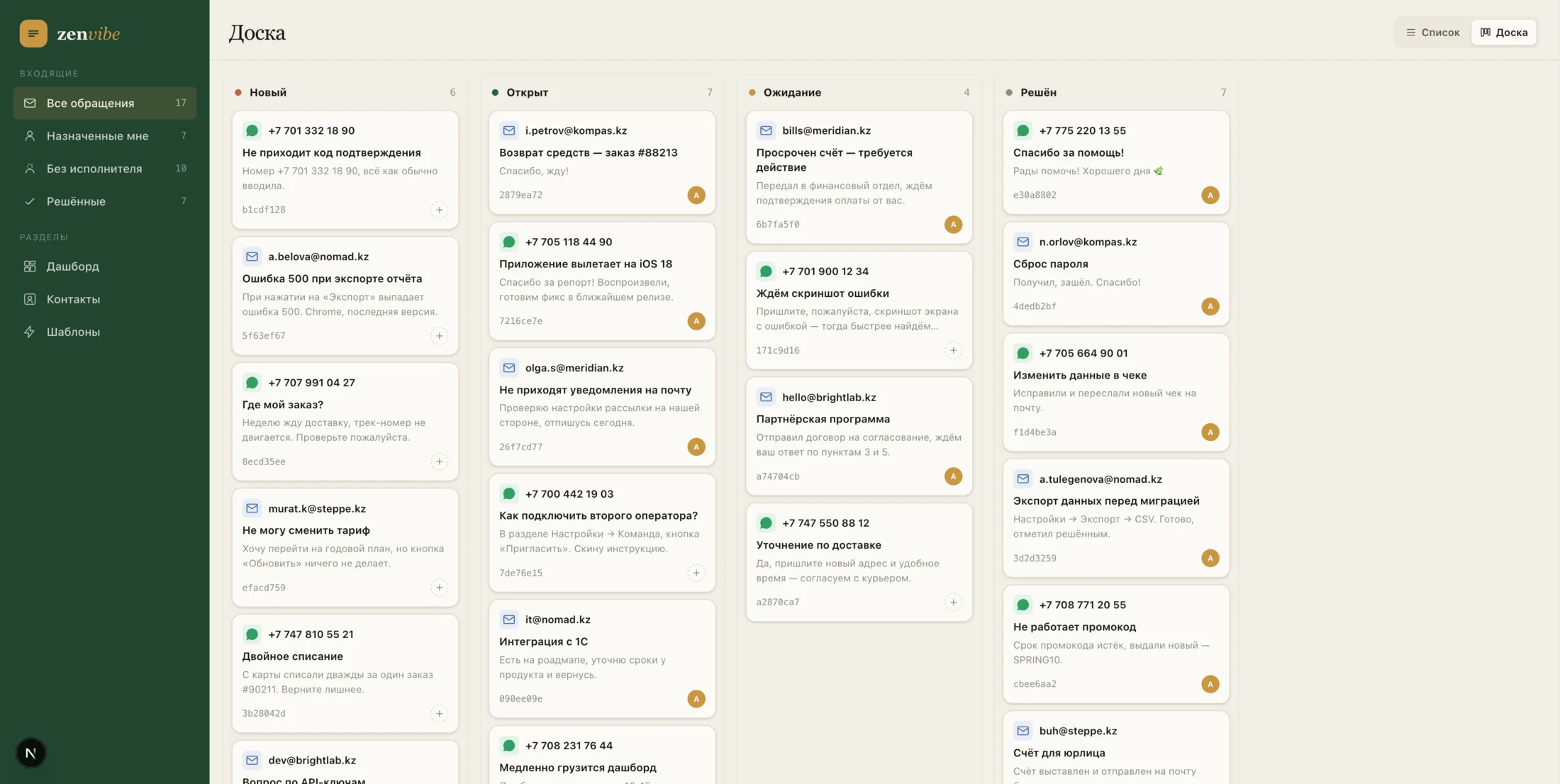Open Без исполнителя list

coord(104,168)
